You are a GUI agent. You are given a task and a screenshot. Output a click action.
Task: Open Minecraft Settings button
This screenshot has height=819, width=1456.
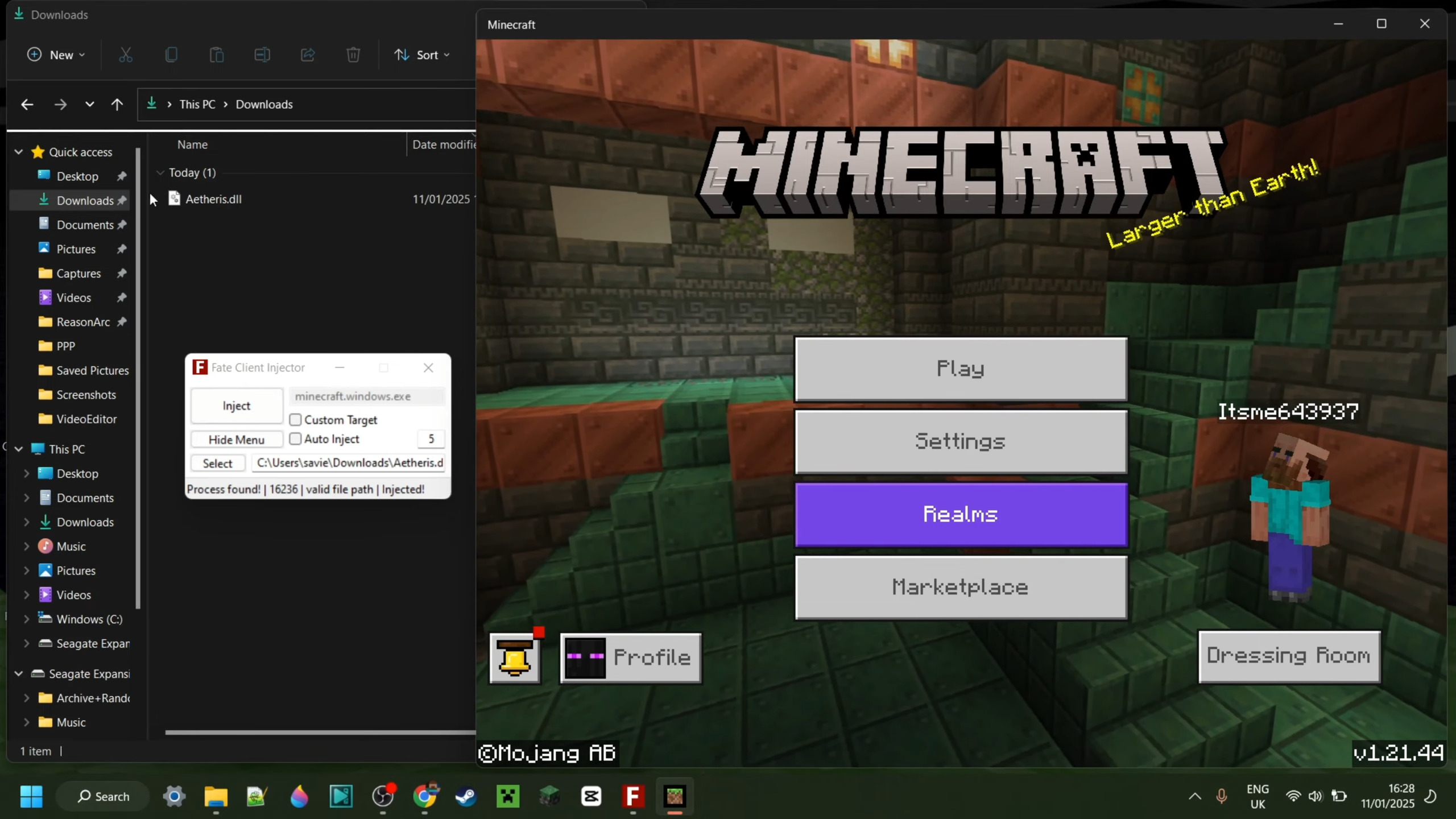[961, 441]
